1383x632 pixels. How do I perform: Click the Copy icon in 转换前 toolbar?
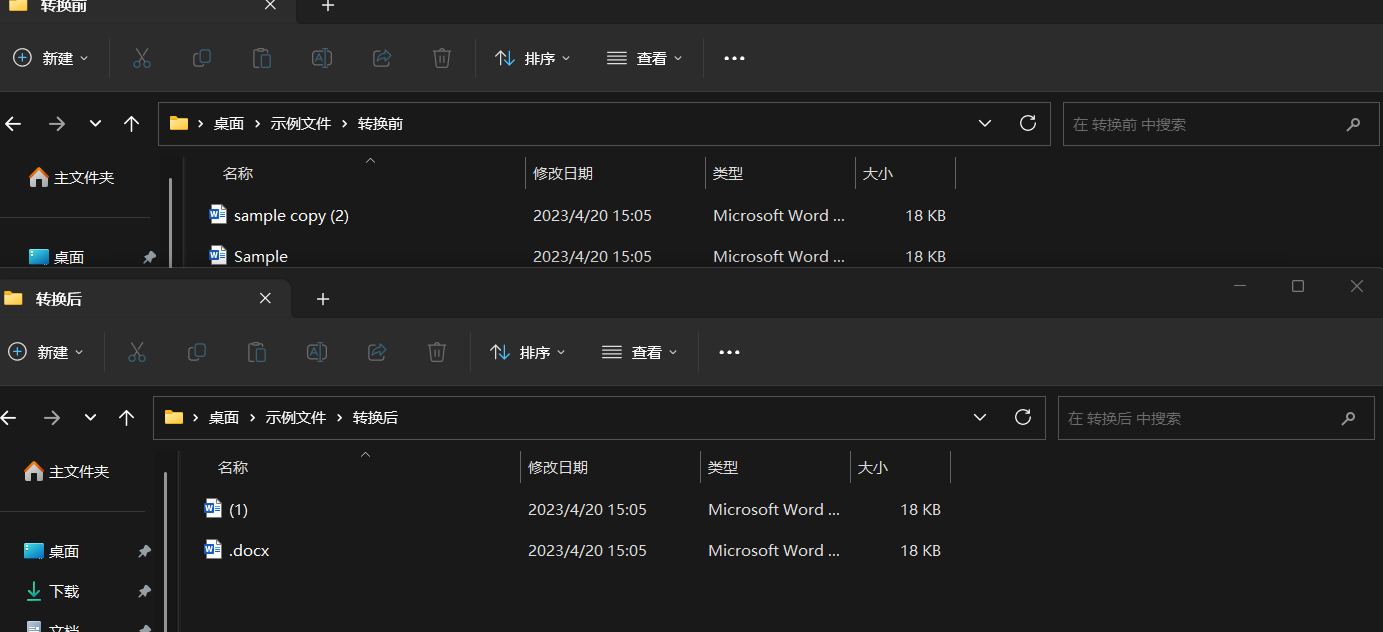click(x=202, y=57)
